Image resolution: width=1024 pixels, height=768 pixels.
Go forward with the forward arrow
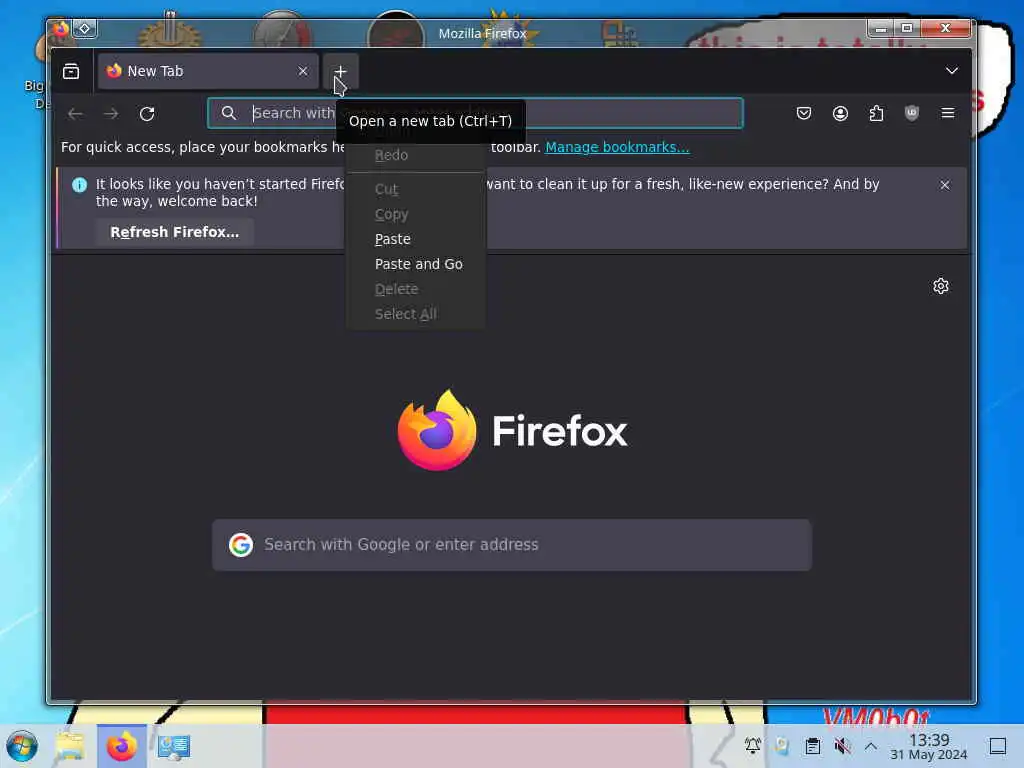pos(111,114)
